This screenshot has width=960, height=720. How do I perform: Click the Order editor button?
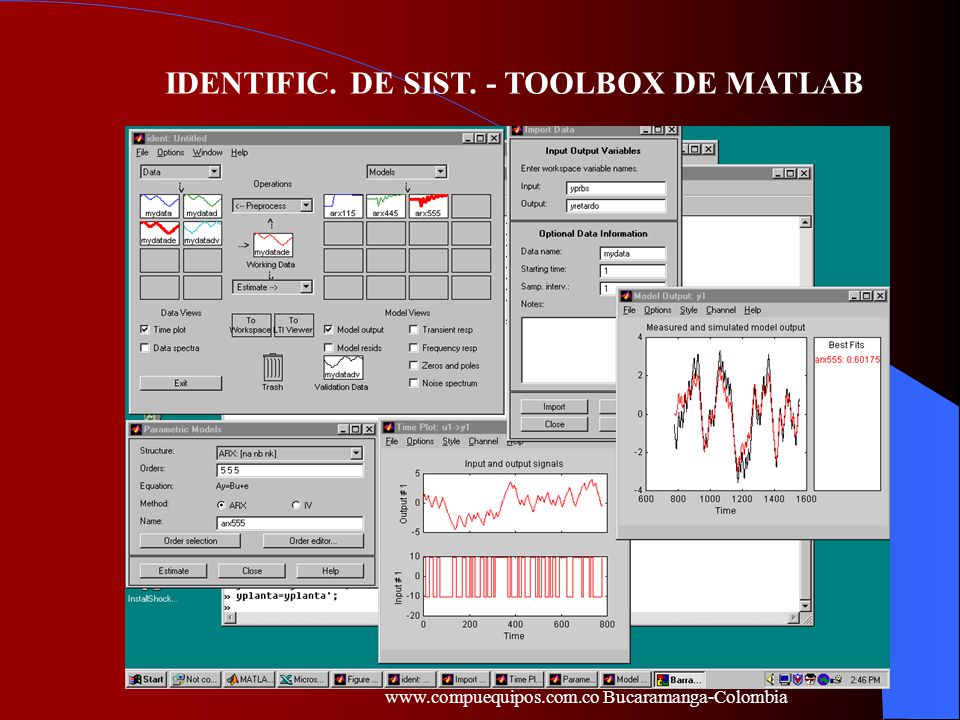click(313, 541)
